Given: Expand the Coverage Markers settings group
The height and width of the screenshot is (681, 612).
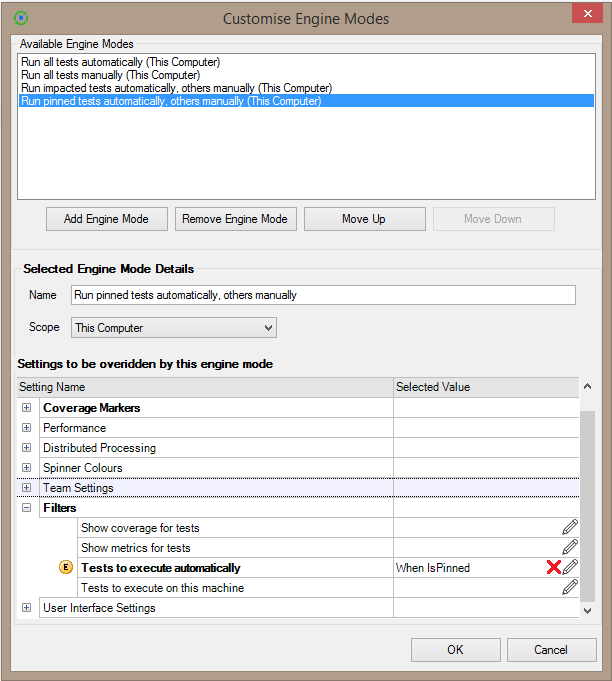Looking at the screenshot, I should 26,408.
